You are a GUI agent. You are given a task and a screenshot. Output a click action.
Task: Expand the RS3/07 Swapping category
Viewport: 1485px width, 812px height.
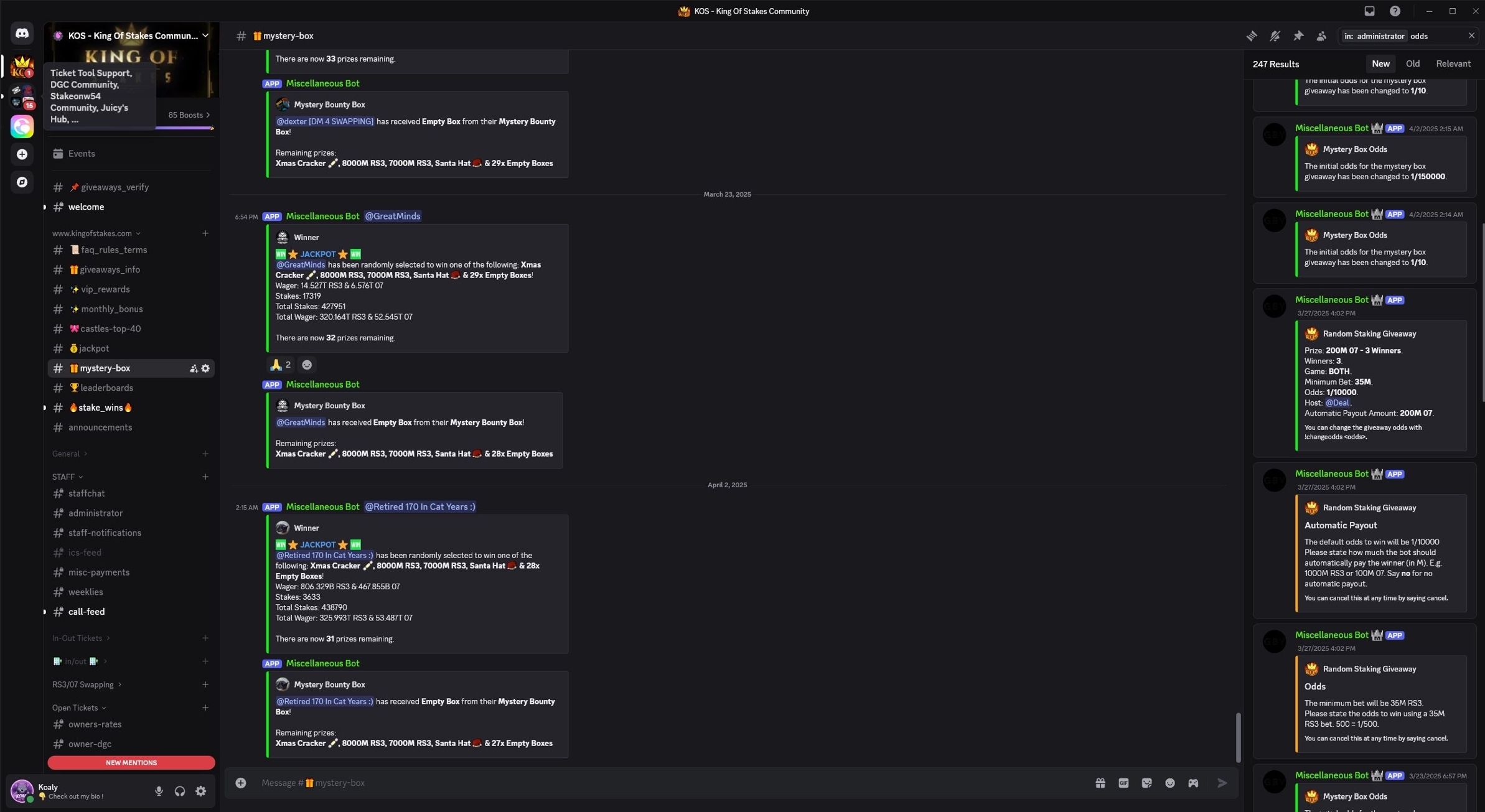coord(87,684)
